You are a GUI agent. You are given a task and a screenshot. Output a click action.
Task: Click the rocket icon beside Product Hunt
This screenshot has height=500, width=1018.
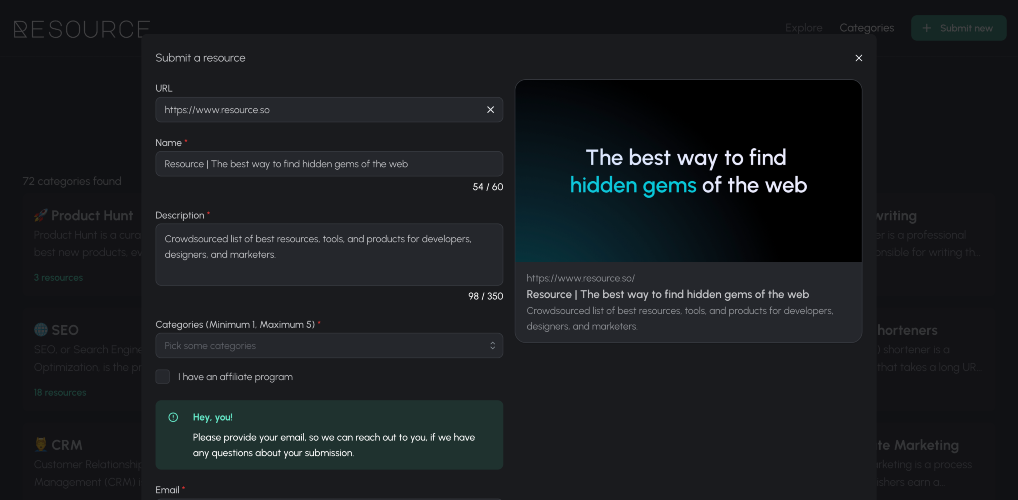point(41,216)
